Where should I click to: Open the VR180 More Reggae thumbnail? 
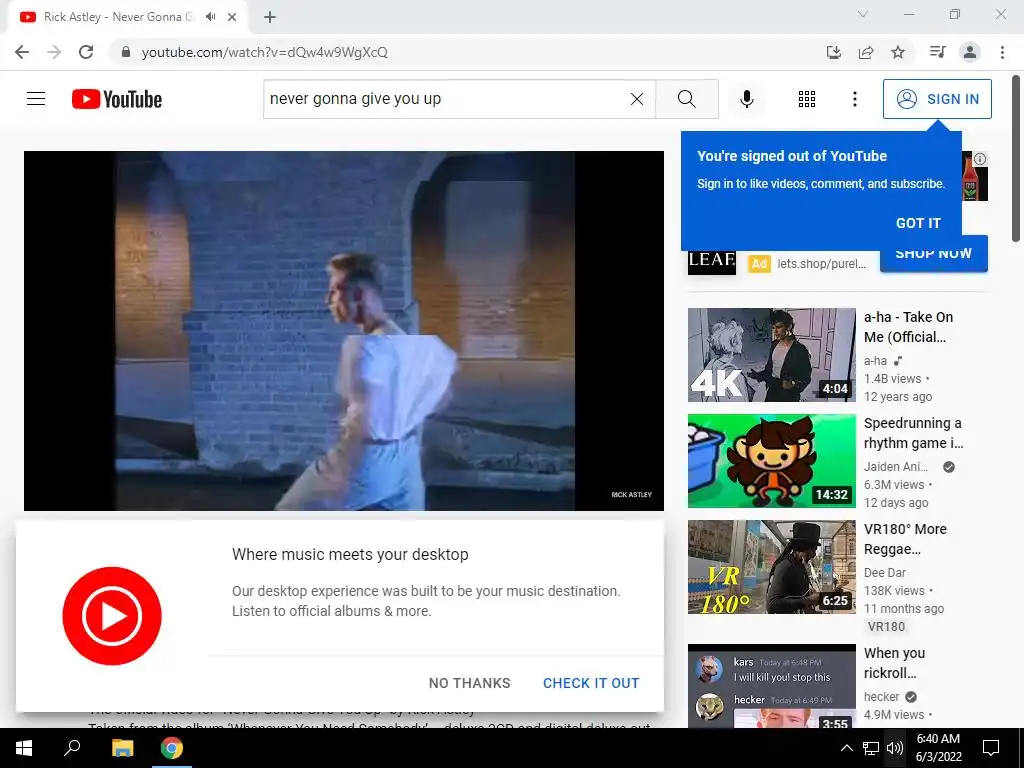click(x=771, y=567)
